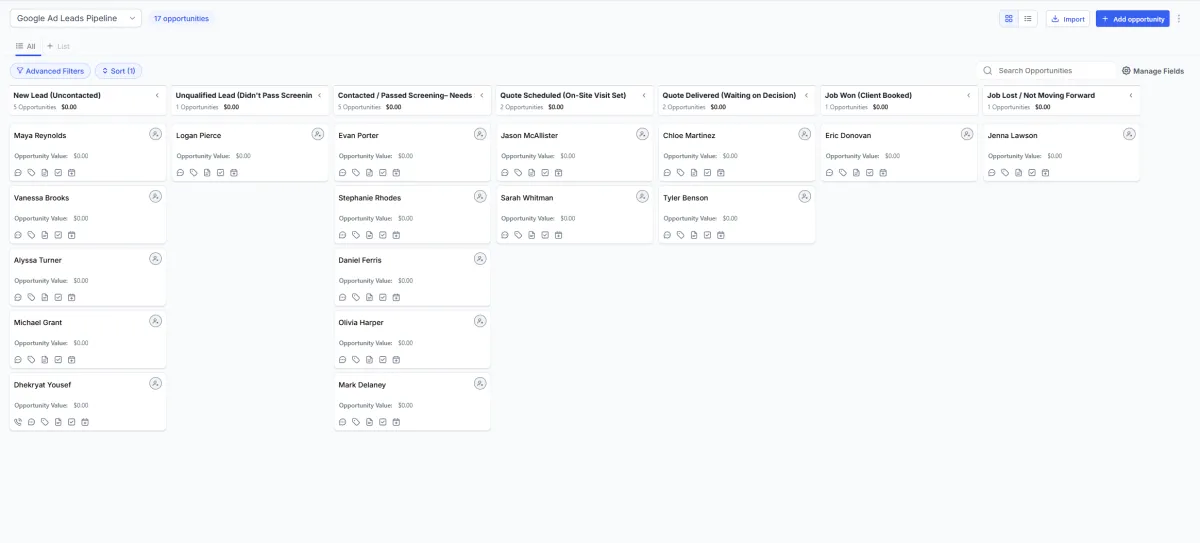Screen dimensions: 1200x543
Task: Open notes icon on Evan Porter card
Action: point(369,173)
